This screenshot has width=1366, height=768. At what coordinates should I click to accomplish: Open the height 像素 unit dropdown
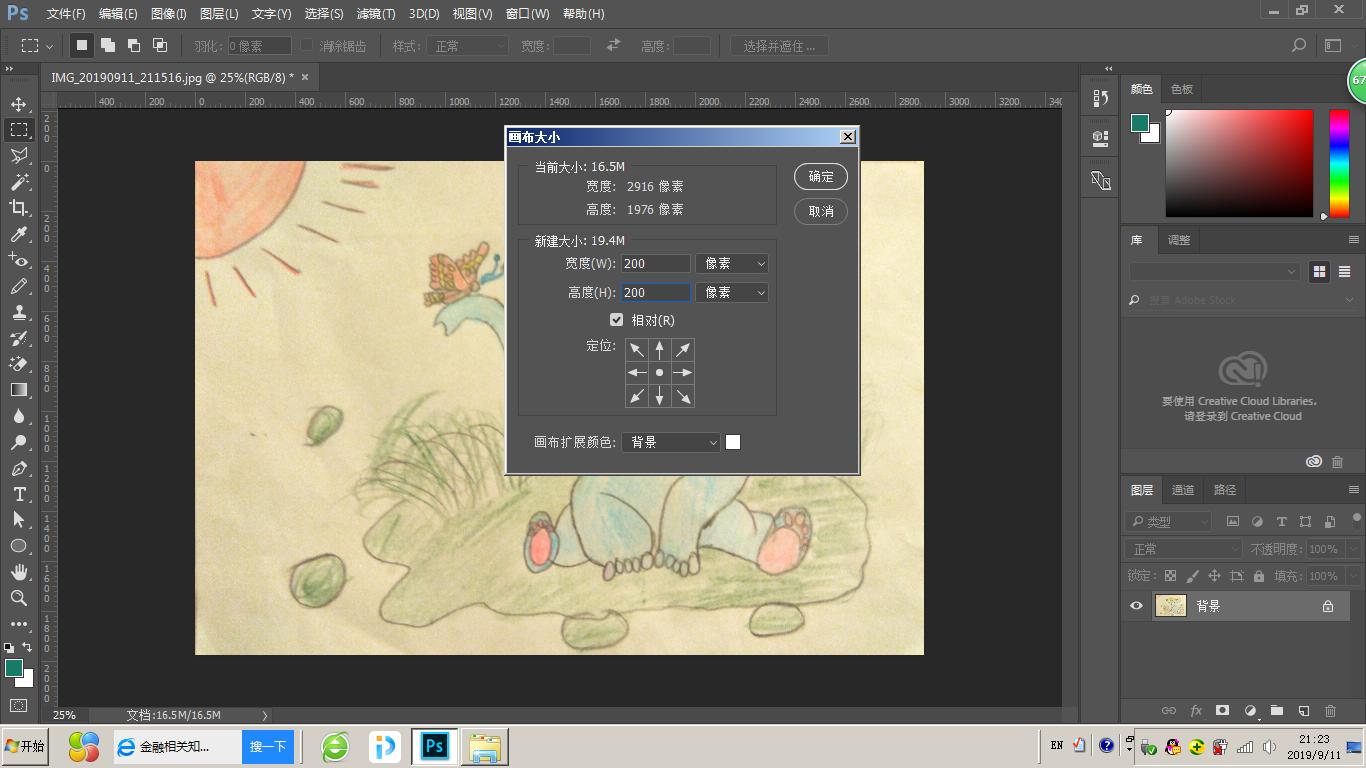click(x=732, y=292)
